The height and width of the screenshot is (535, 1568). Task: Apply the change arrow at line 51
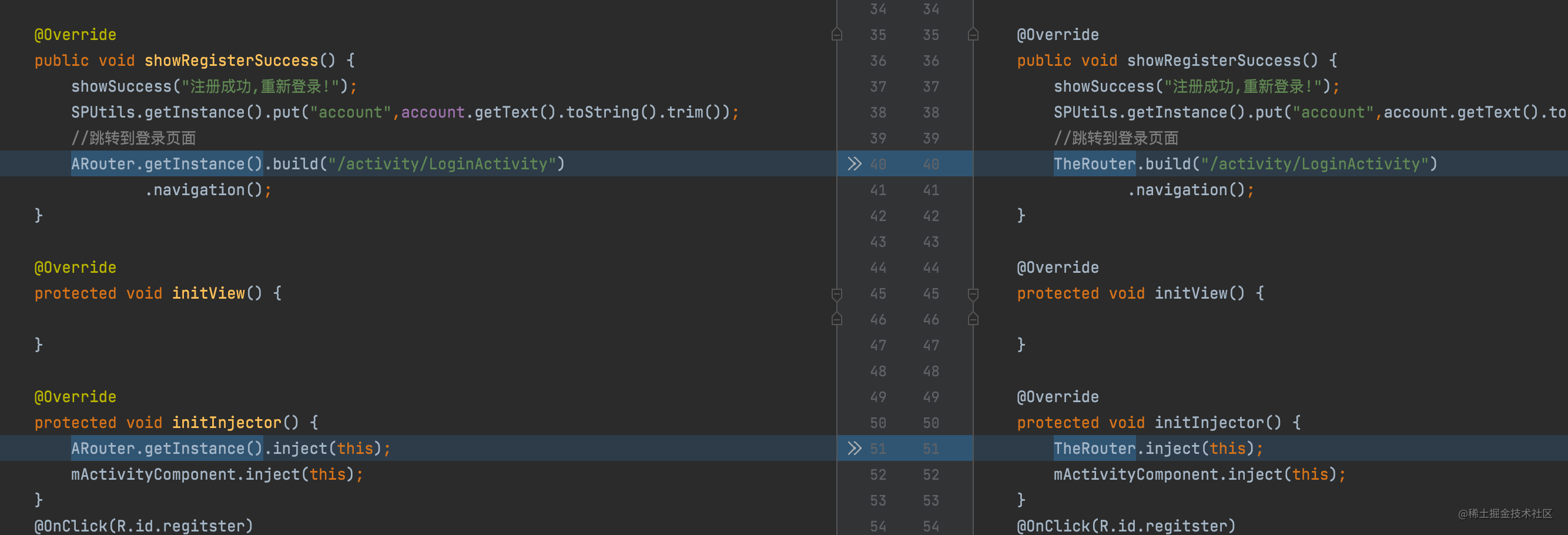pos(854,449)
